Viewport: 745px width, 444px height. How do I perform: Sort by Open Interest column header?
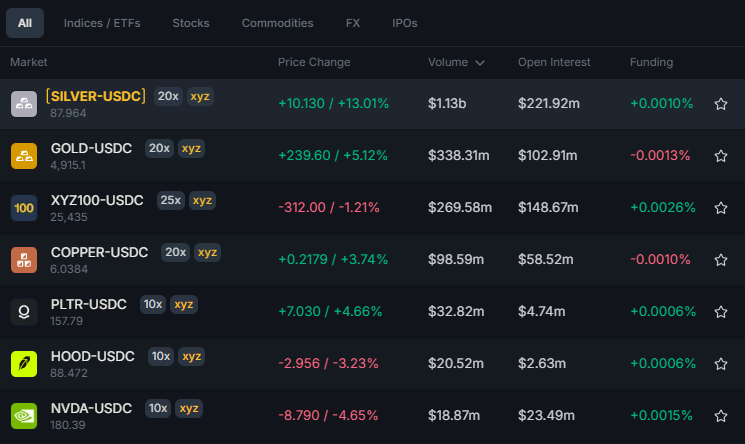tap(554, 62)
